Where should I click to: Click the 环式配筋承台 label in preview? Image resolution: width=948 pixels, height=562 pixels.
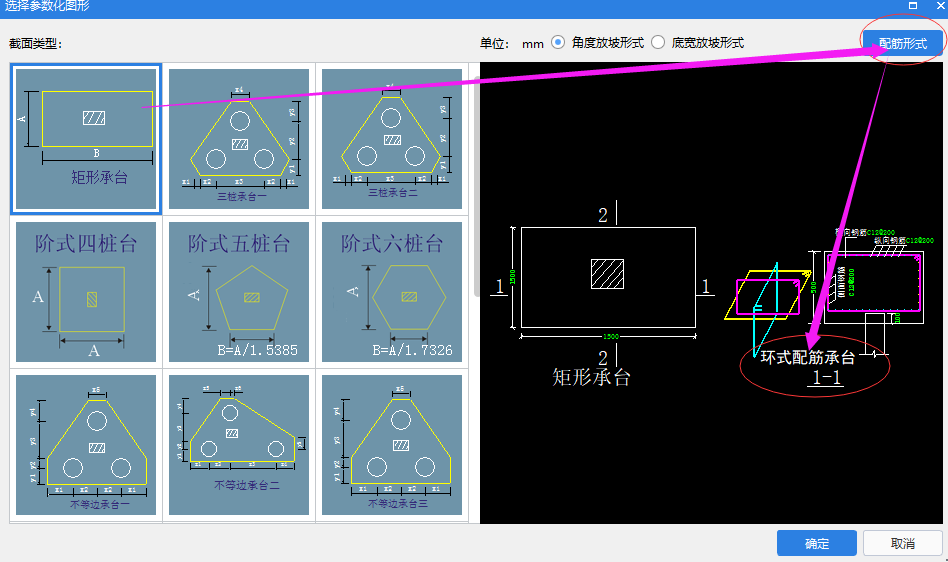coord(808,358)
